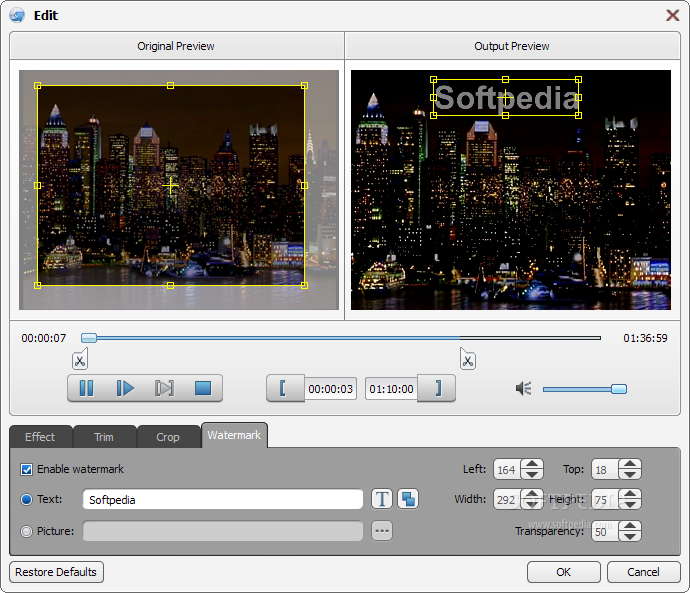Confirm edits with OK button
This screenshot has width=690, height=593.
564,572
